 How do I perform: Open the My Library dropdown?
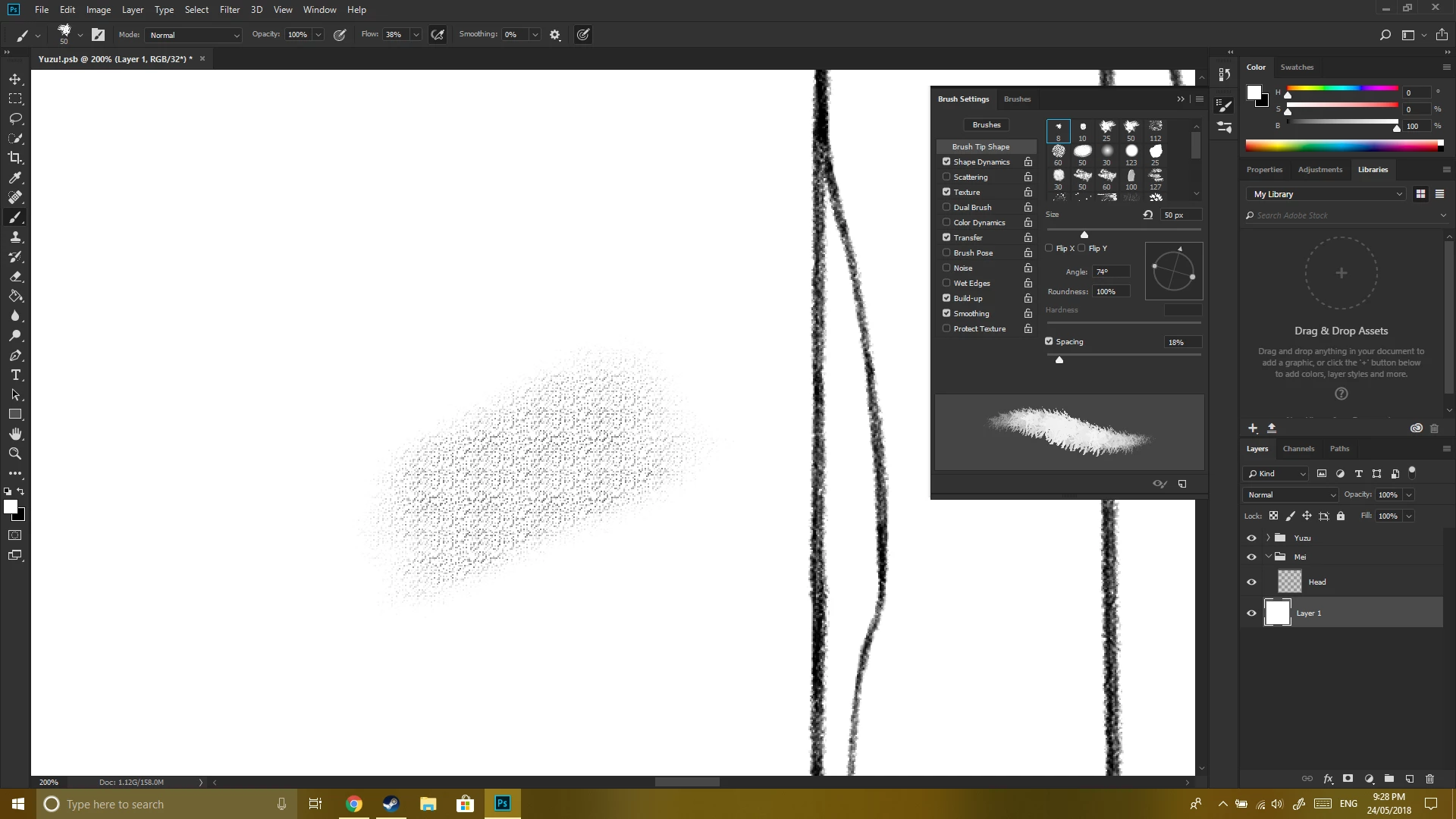tap(1327, 194)
